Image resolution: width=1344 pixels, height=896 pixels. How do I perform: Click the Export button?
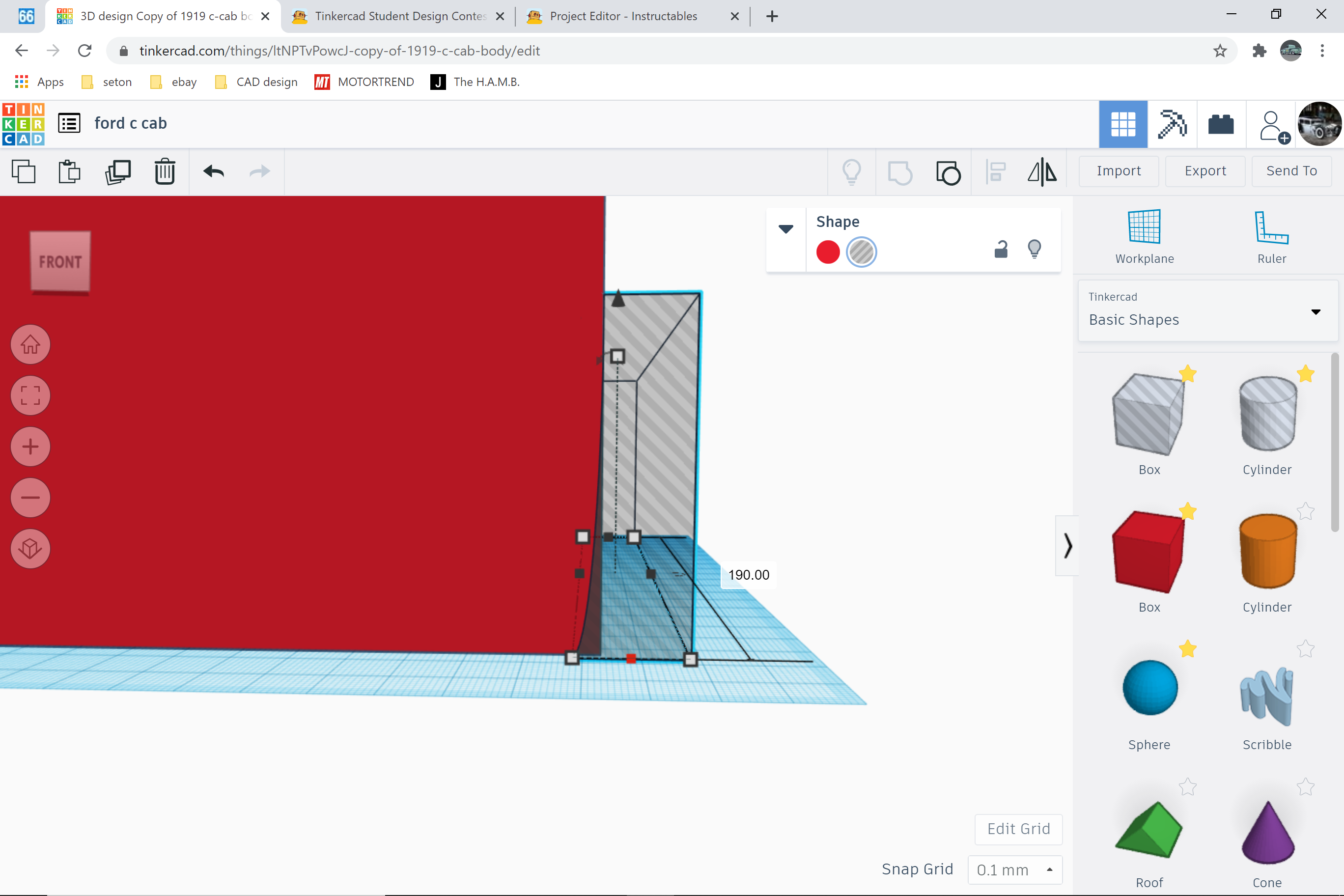pyautogui.click(x=1205, y=171)
